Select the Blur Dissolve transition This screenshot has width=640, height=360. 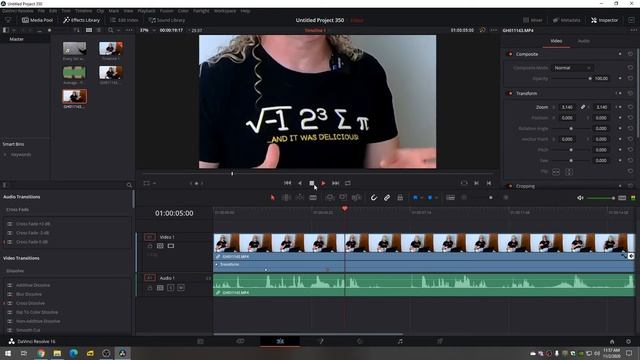(x=29, y=294)
